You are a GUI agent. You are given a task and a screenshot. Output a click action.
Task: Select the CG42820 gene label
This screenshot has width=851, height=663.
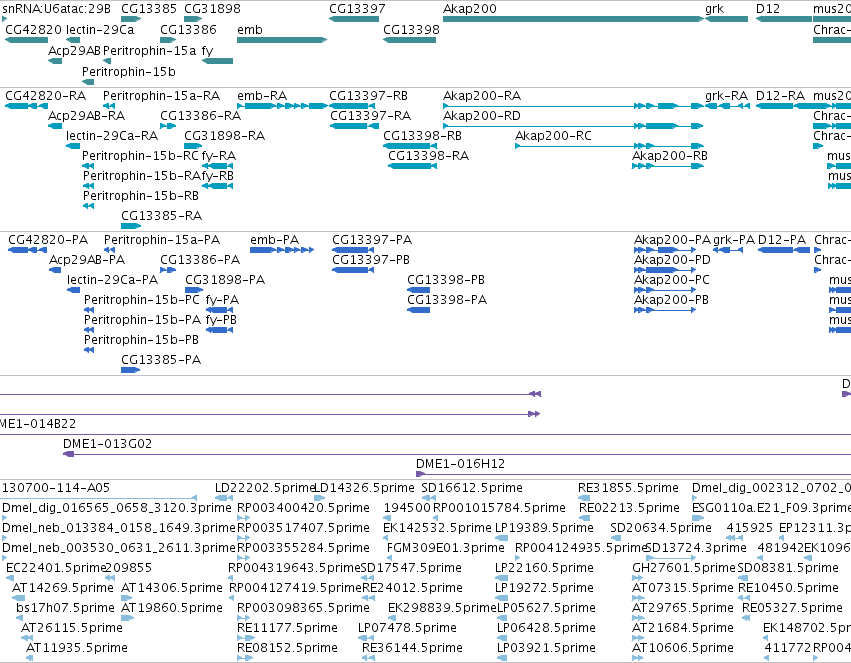34,29
